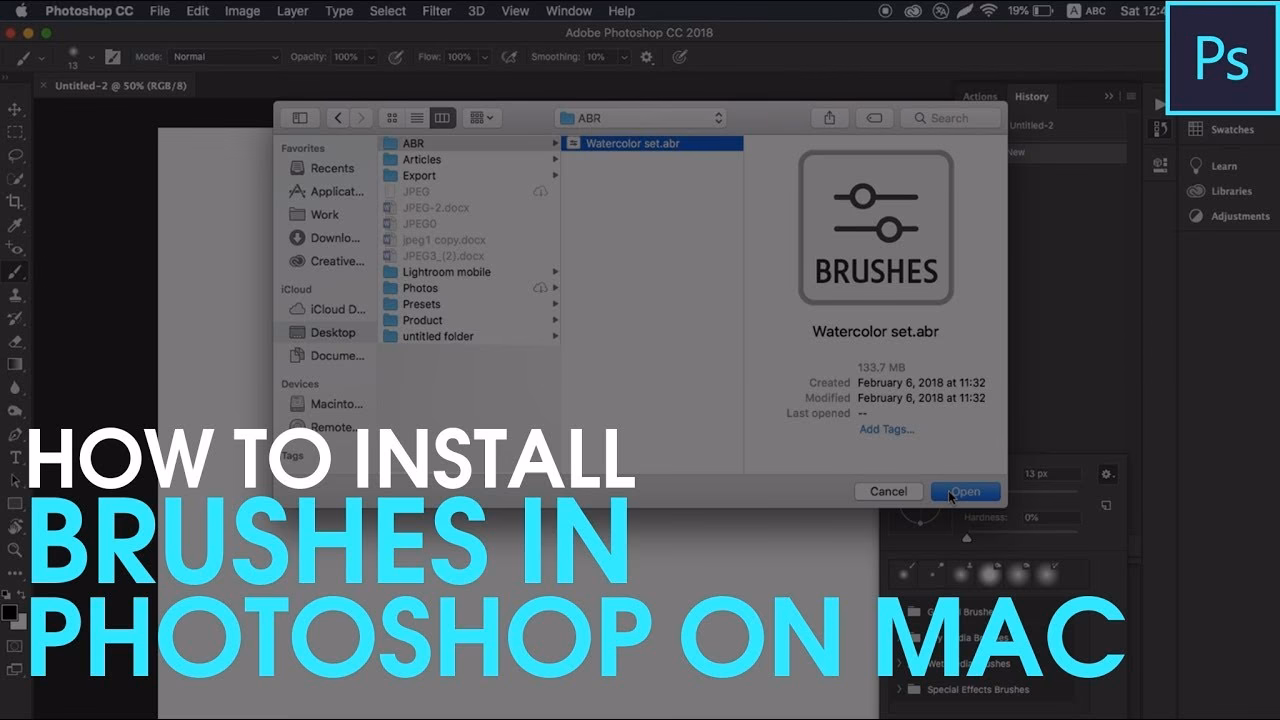The height and width of the screenshot is (720, 1280).
Task: Select the Crop tool
Action: pyautogui.click(x=15, y=202)
